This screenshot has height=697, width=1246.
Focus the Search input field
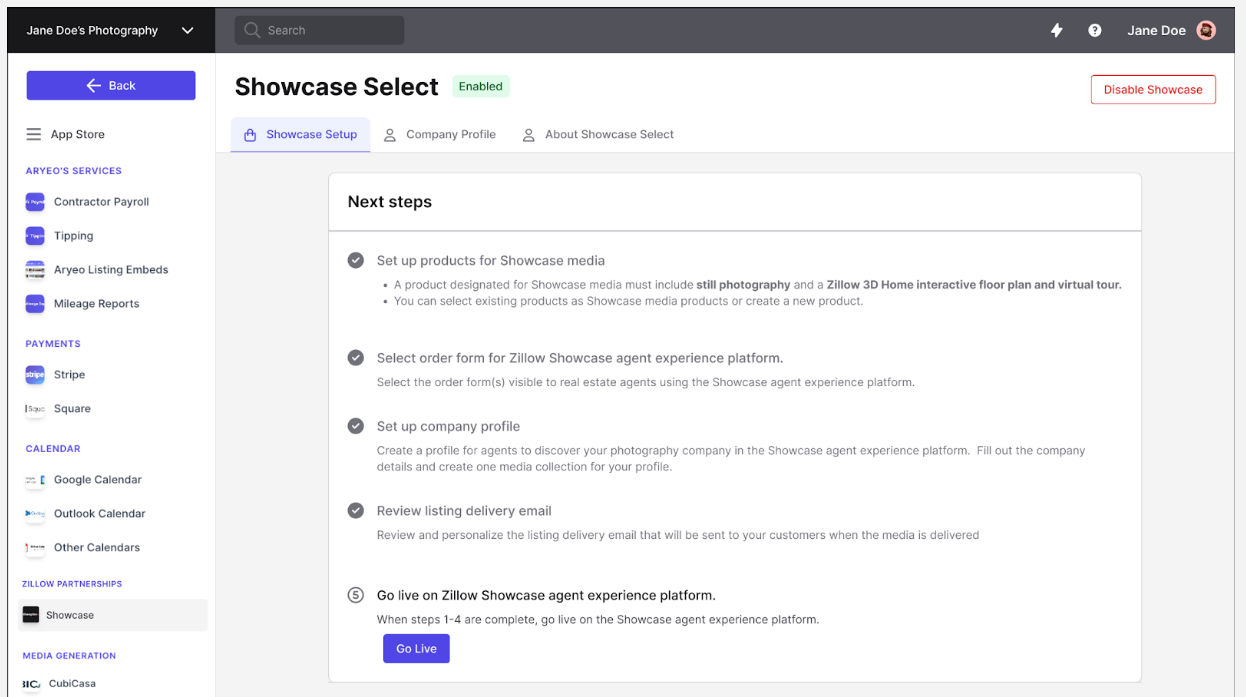(x=320, y=30)
